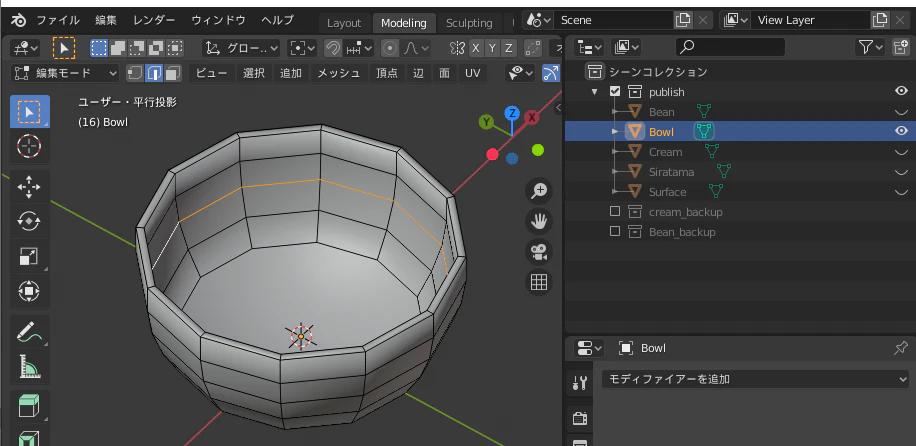Toggle camera view icon
The height and width of the screenshot is (446, 916).
(539, 252)
